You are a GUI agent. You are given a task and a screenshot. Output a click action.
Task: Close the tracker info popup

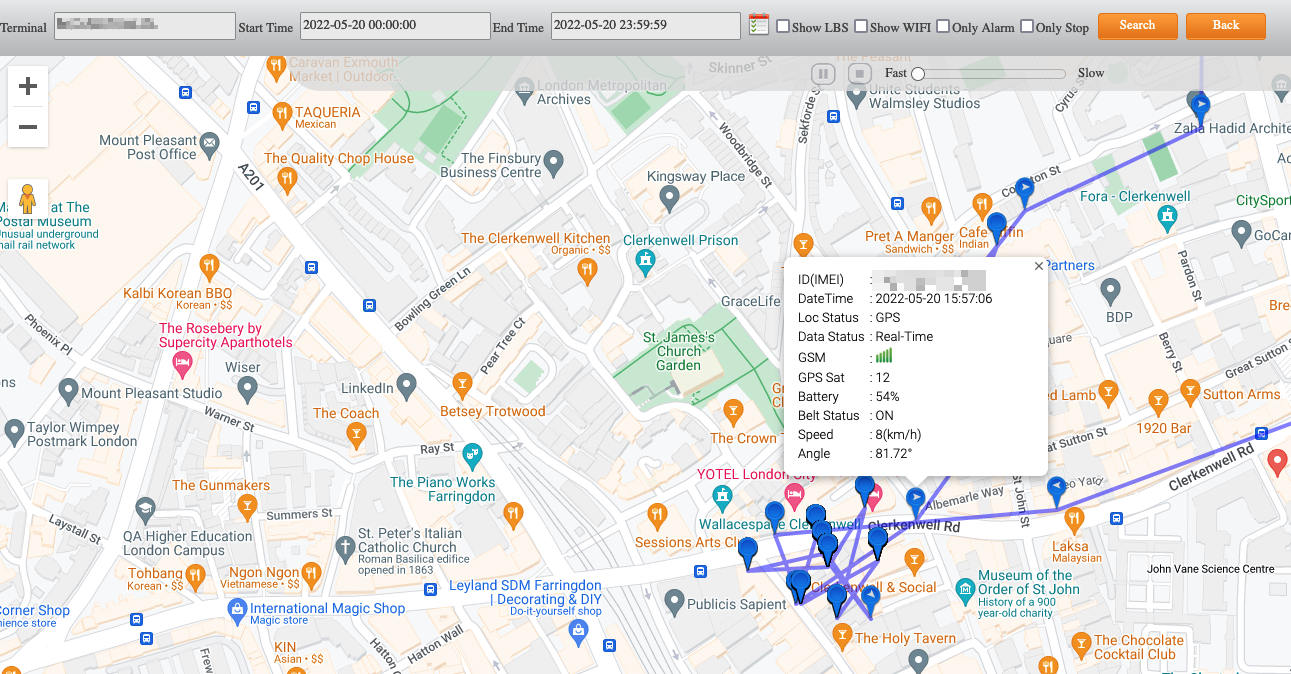[1038, 266]
